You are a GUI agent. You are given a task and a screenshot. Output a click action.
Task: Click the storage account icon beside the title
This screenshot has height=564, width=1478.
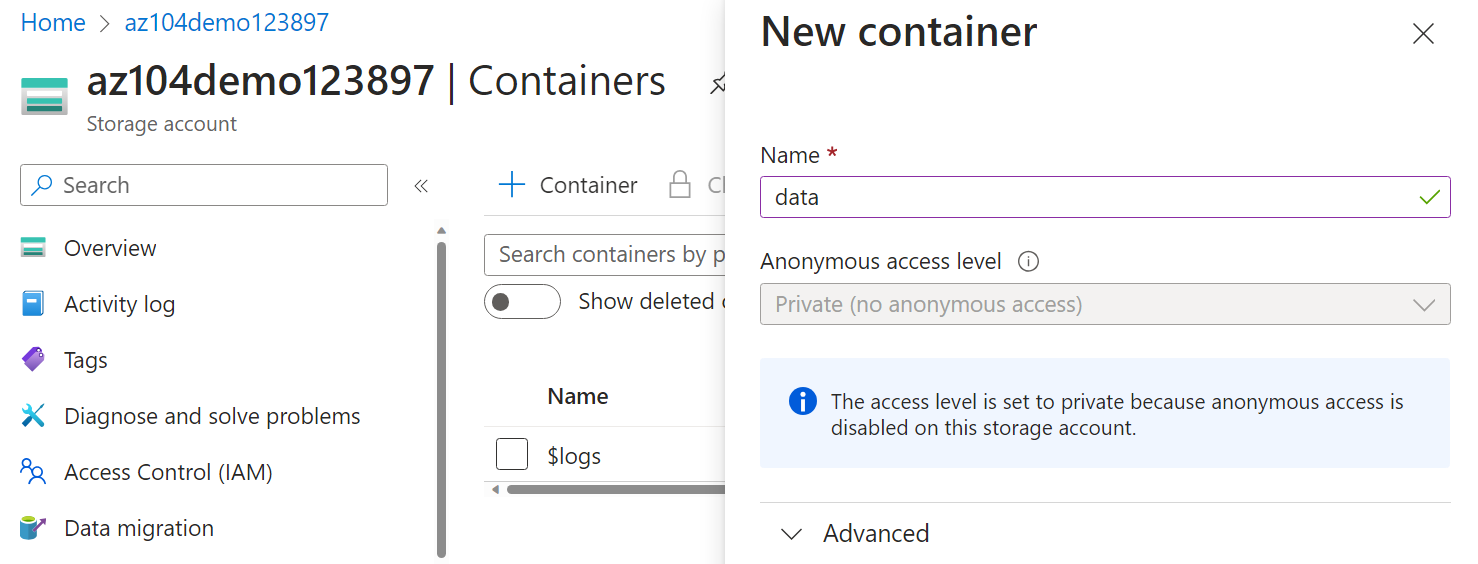[x=44, y=96]
